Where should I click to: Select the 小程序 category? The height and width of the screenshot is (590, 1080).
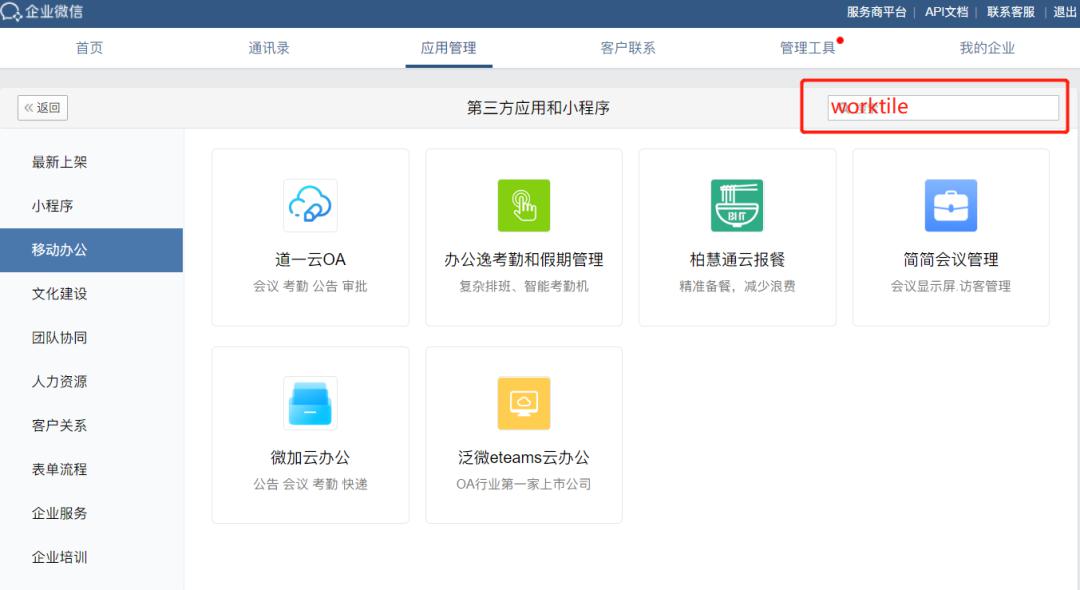[x=52, y=206]
